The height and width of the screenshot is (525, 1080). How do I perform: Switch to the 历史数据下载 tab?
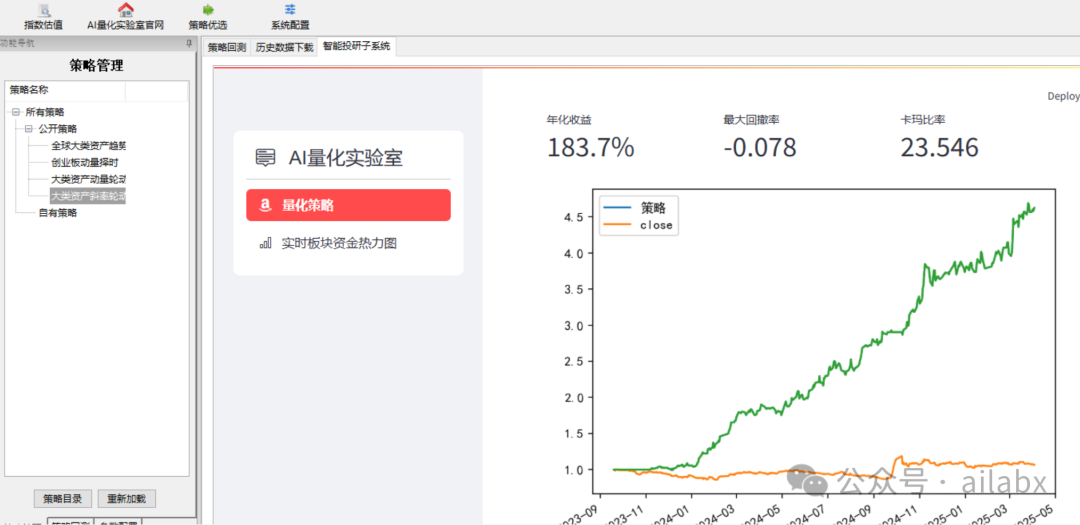[284, 48]
